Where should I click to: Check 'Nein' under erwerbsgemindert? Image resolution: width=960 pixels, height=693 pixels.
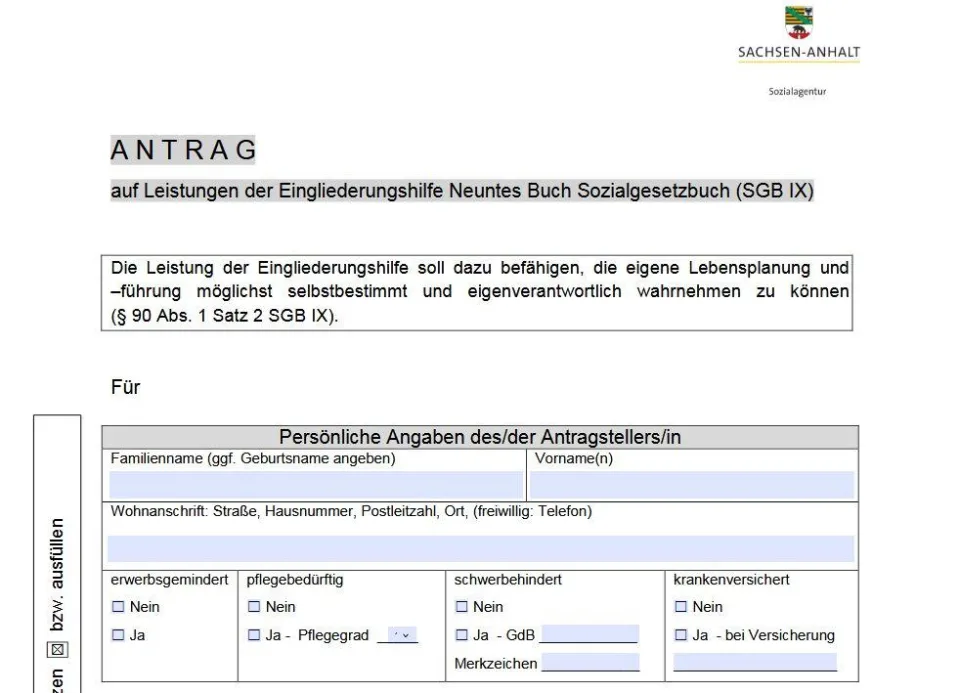pyautogui.click(x=117, y=607)
